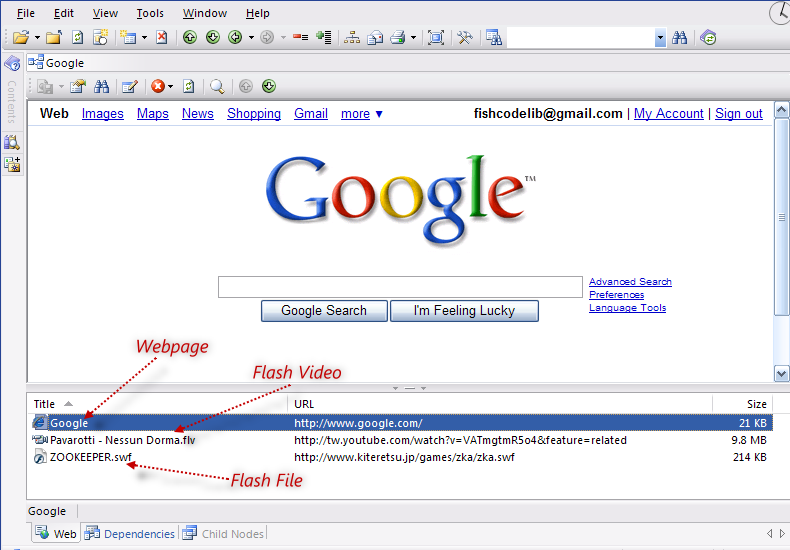
Task: Click the green down arrow navigation icon
Action: click(x=213, y=37)
